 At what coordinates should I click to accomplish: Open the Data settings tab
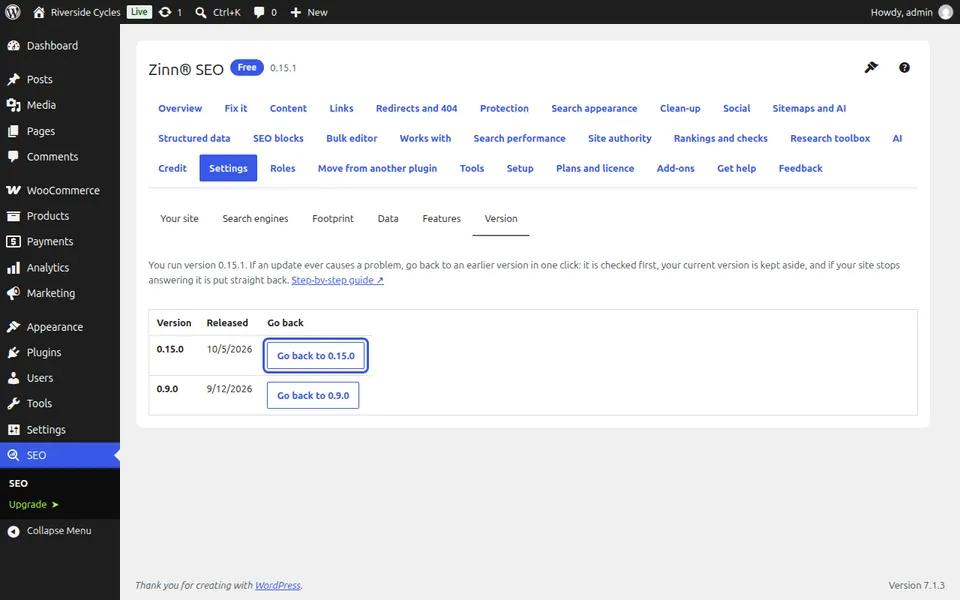[388, 219]
